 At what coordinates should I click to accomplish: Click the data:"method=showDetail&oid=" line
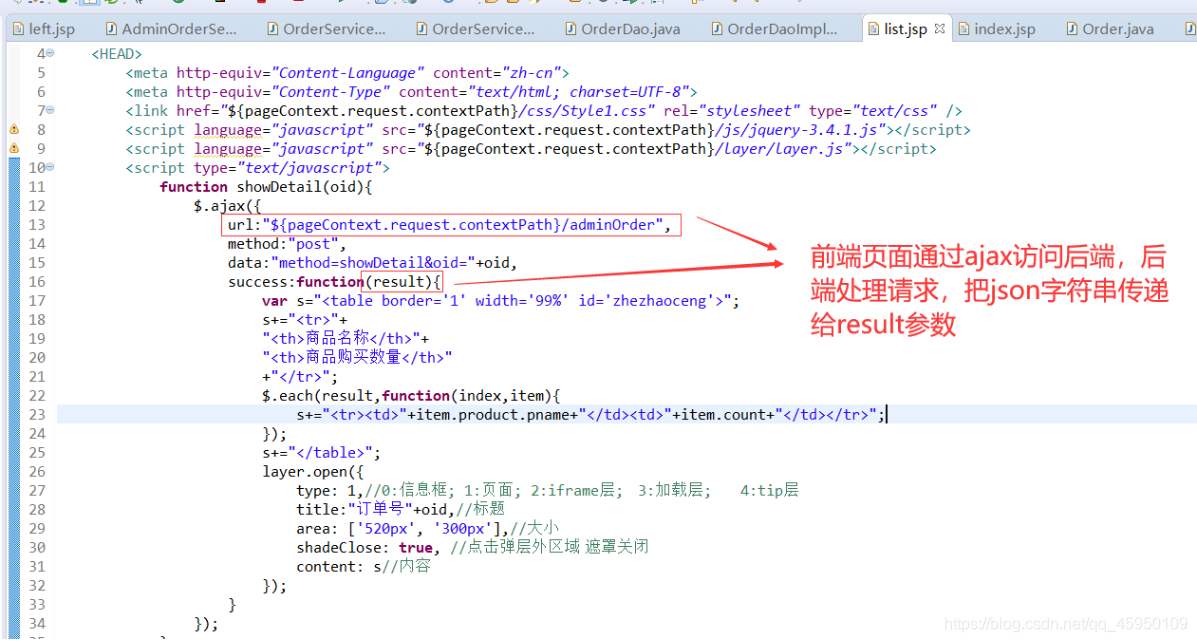[373, 263]
